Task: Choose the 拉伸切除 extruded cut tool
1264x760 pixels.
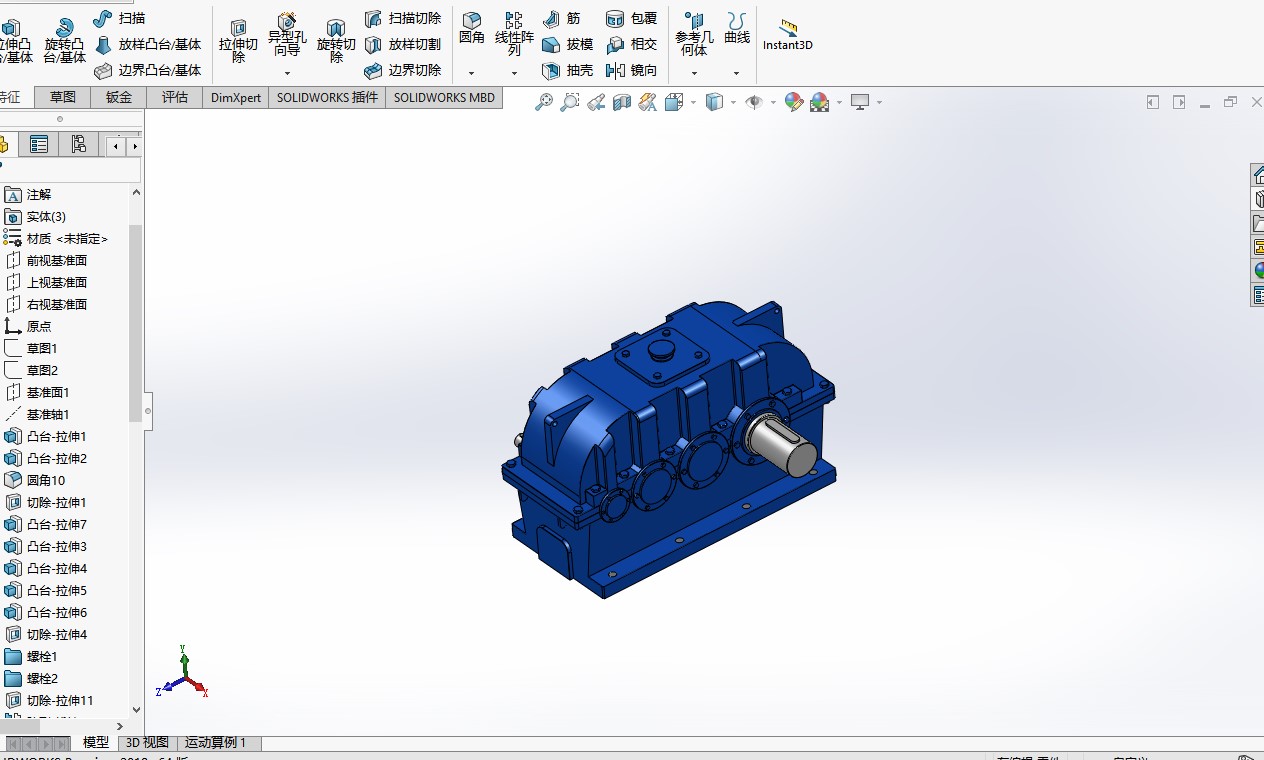Action: click(x=238, y=40)
